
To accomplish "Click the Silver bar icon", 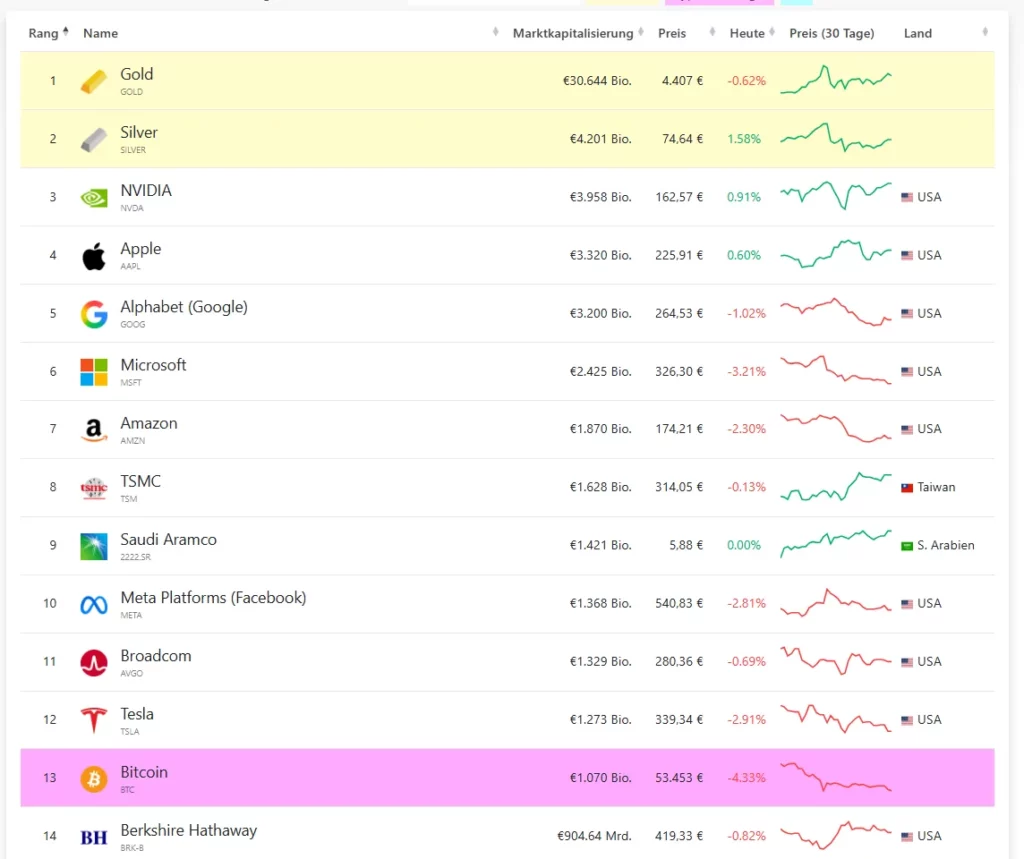I will pyautogui.click(x=94, y=140).
